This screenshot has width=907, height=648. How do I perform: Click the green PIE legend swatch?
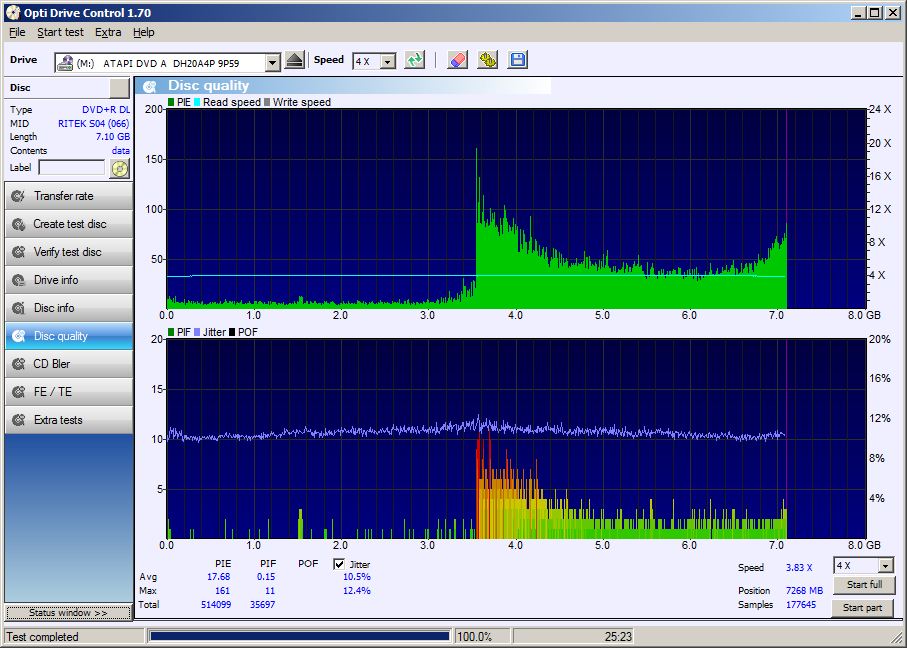pyautogui.click(x=171, y=102)
